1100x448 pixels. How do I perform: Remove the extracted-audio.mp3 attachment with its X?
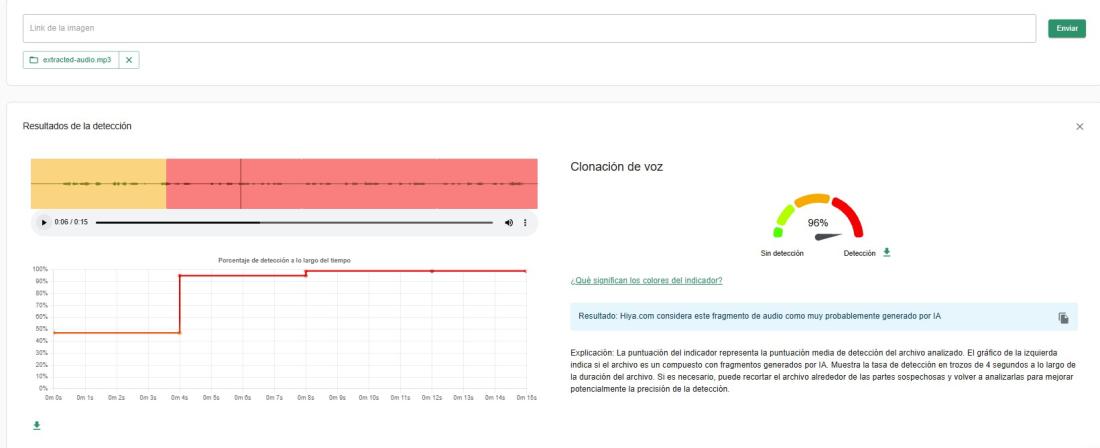tap(129, 60)
